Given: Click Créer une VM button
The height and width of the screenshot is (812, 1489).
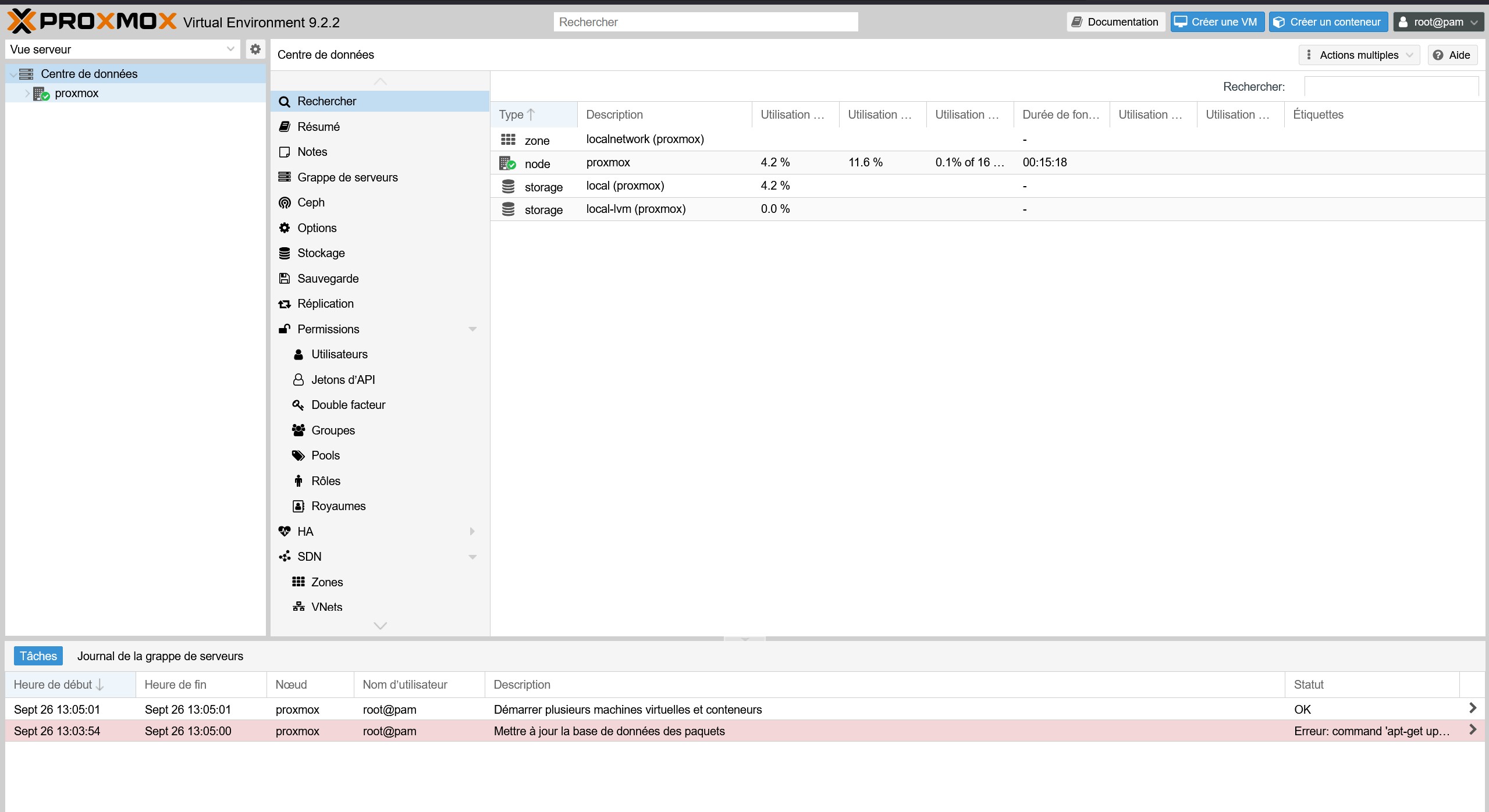Looking at the screenshot, I should click(1217, 22).
